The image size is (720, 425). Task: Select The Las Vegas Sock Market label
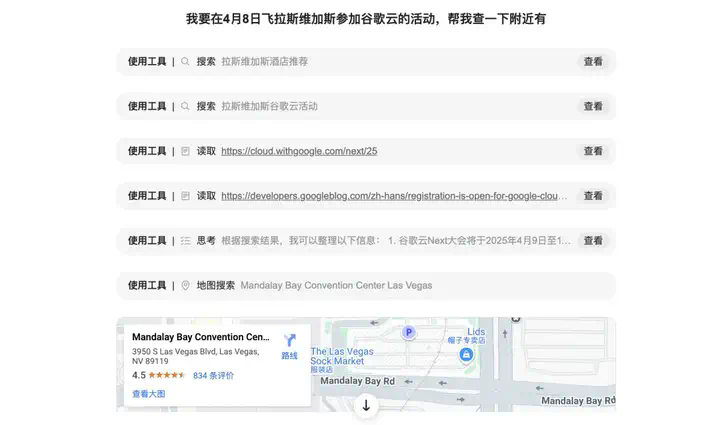342,359
